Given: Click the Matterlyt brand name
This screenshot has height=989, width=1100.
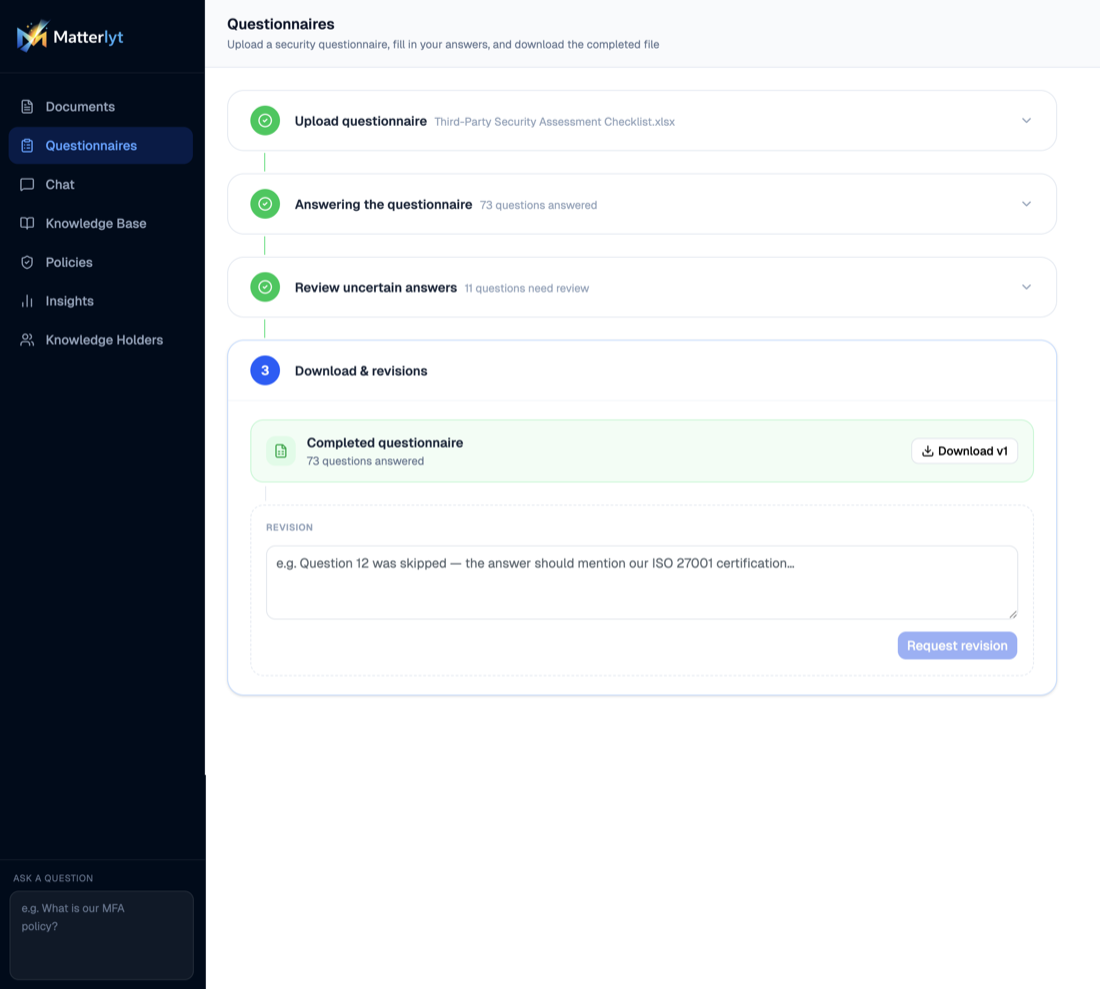Looking at the screenshot, I should [x=88, y=37].
